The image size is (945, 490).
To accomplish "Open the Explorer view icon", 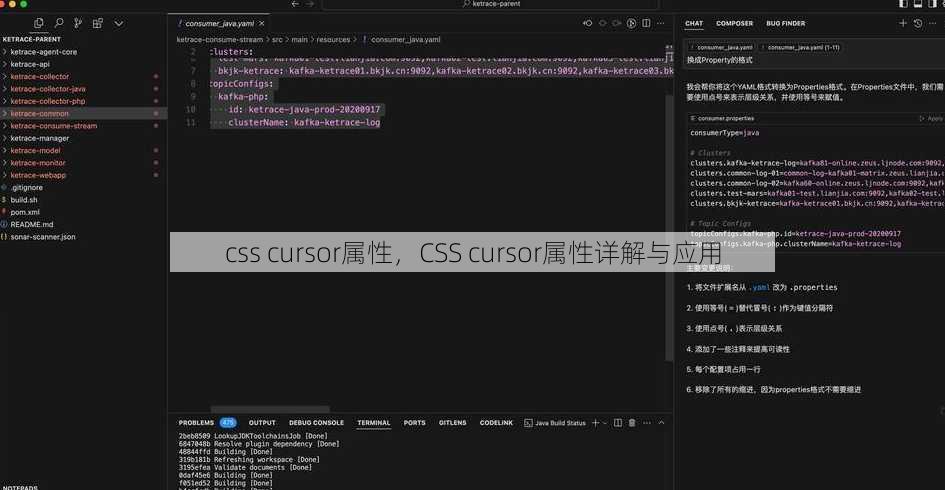I will tap(39, 23).
